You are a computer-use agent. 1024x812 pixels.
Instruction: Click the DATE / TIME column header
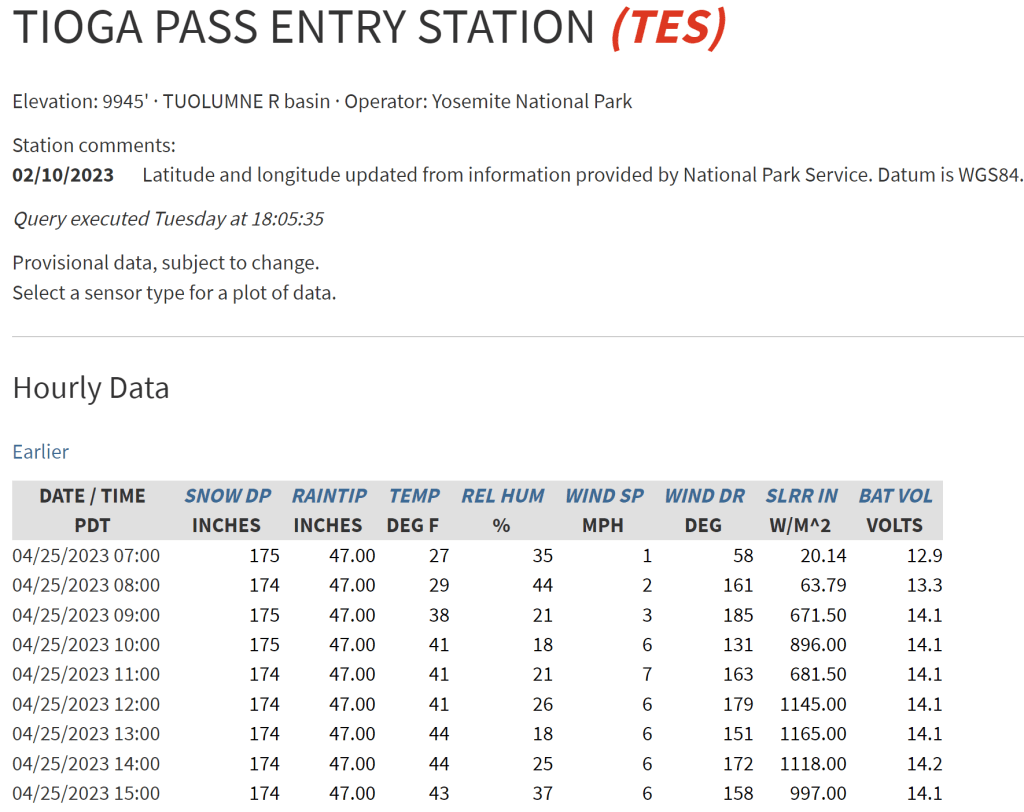(x=92, y=496)
